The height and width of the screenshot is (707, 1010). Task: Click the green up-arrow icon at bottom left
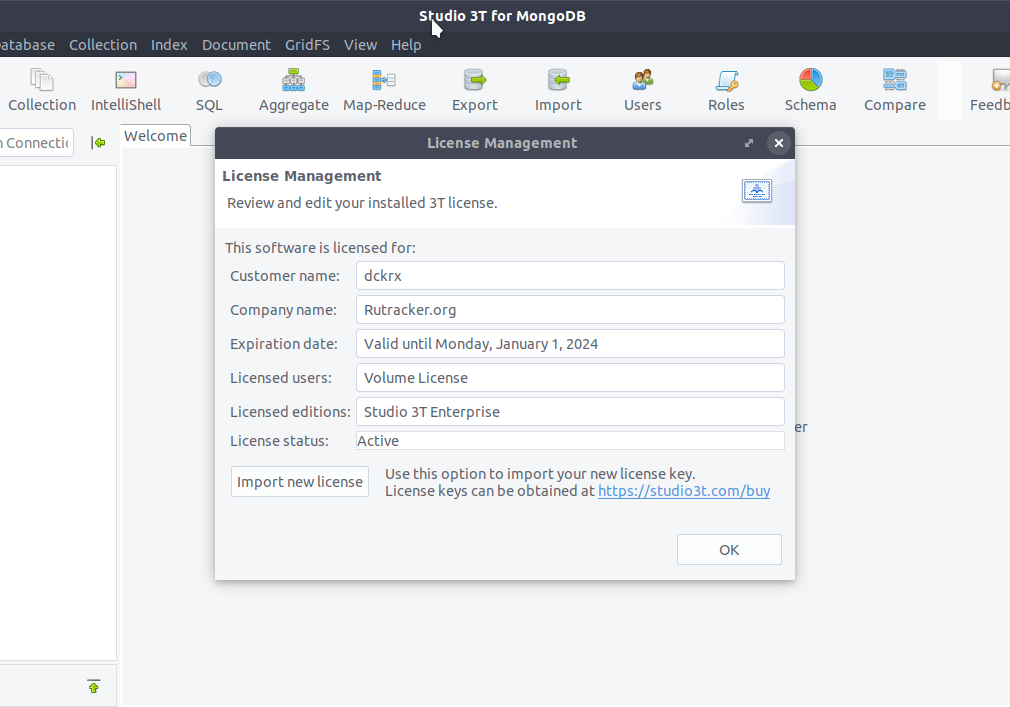click(x=93, y=686)
